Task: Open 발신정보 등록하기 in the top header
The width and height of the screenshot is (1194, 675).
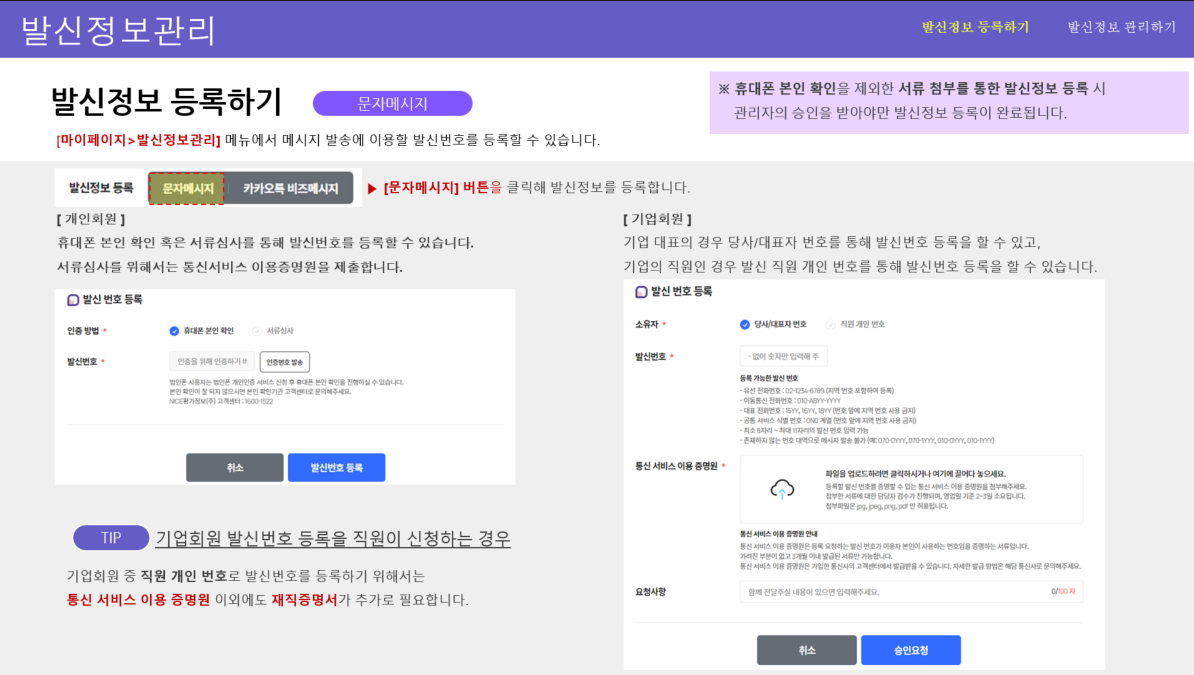Action: pyautogui.click(x=975, y=27)
